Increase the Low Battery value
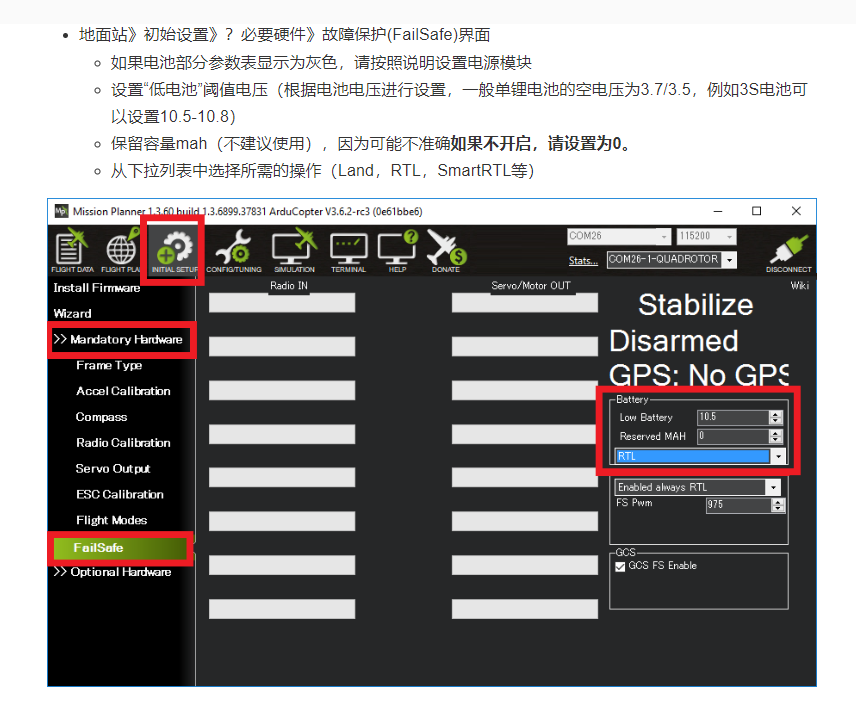 (x=776, y=414)
